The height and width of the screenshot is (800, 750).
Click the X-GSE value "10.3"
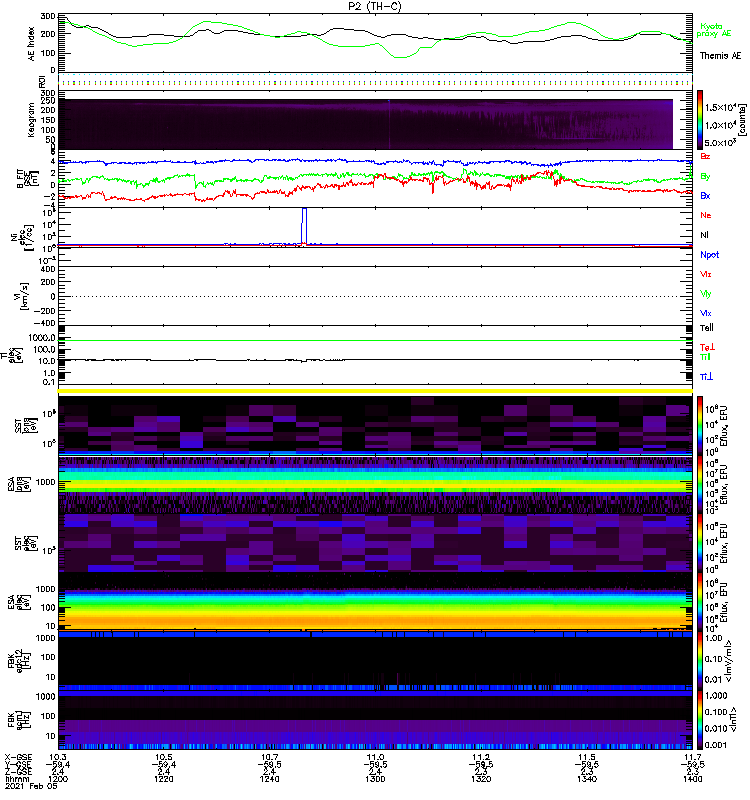point(58,757)
